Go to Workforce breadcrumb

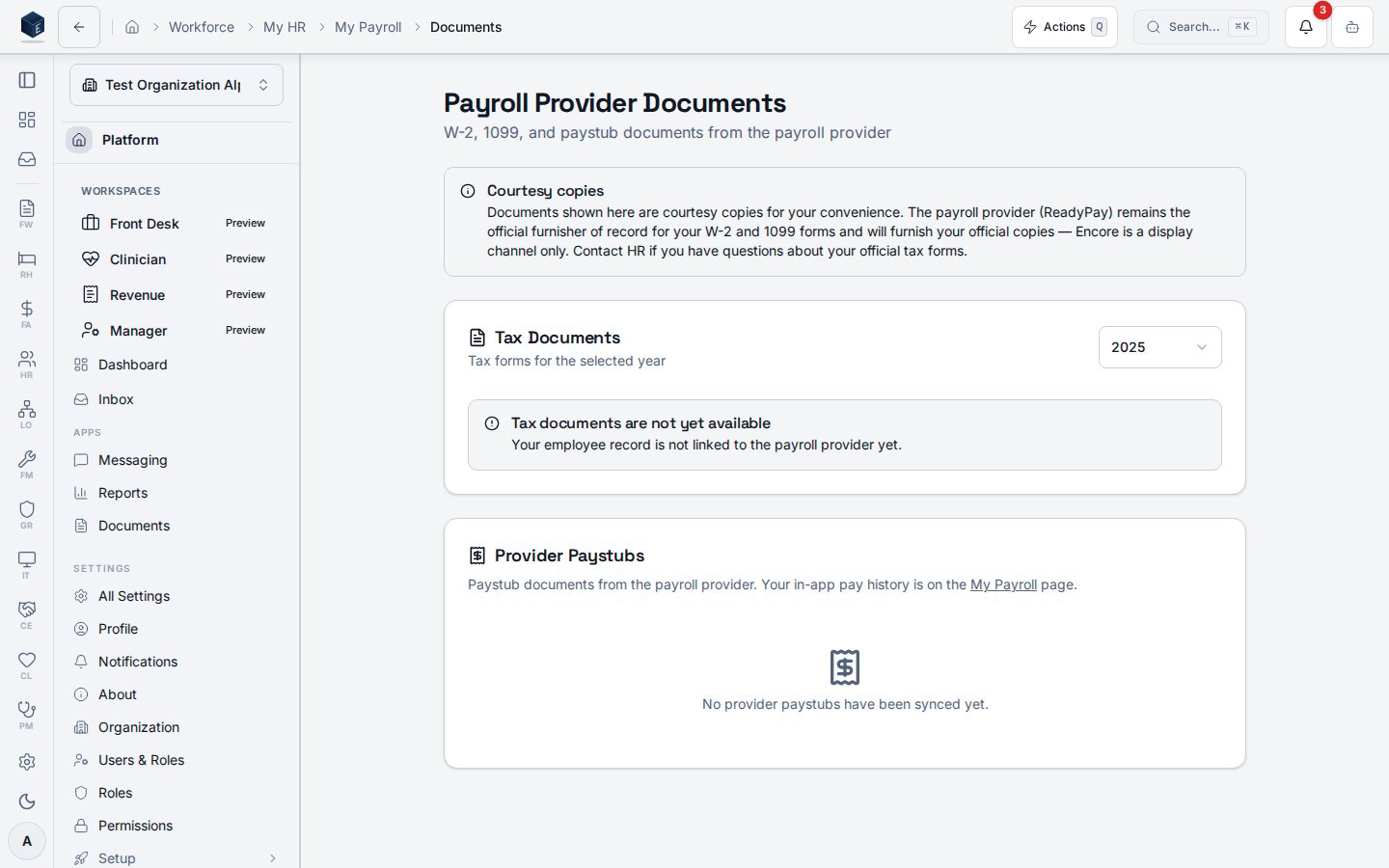[x=202, y=27]
